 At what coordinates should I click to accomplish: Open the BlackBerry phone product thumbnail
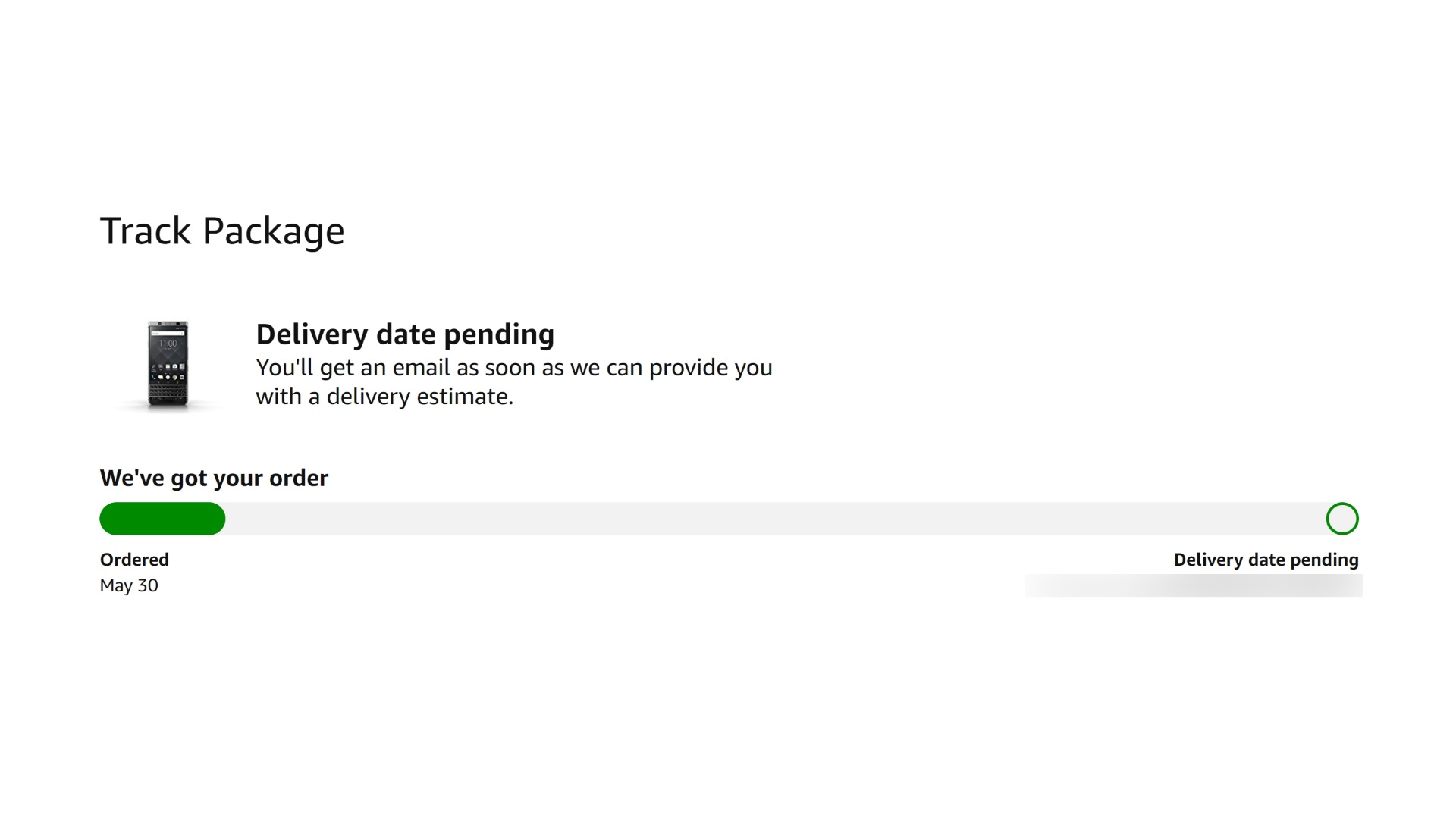pos(168,365)
